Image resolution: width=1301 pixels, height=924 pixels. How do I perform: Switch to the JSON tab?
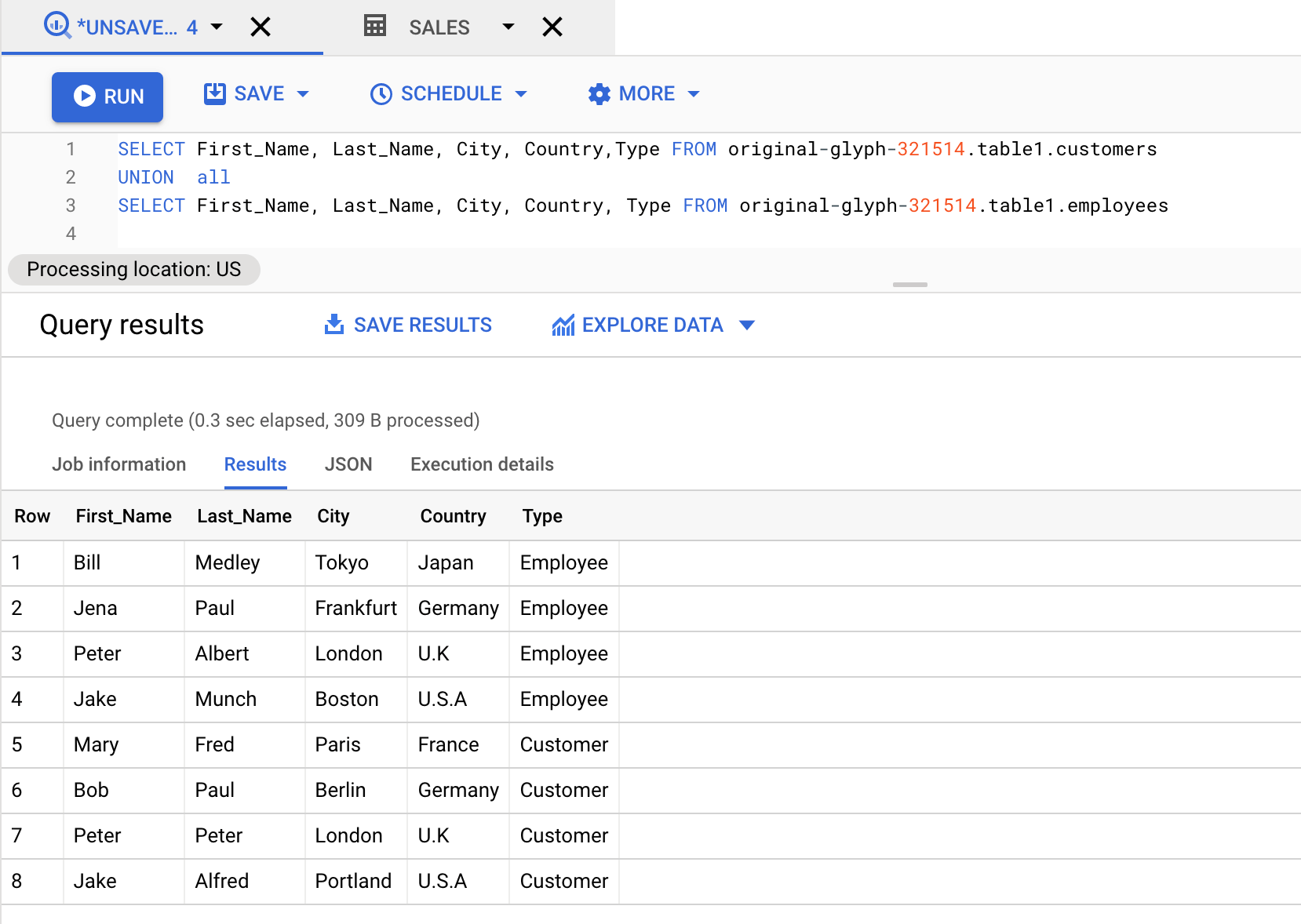tap(348, 464)
